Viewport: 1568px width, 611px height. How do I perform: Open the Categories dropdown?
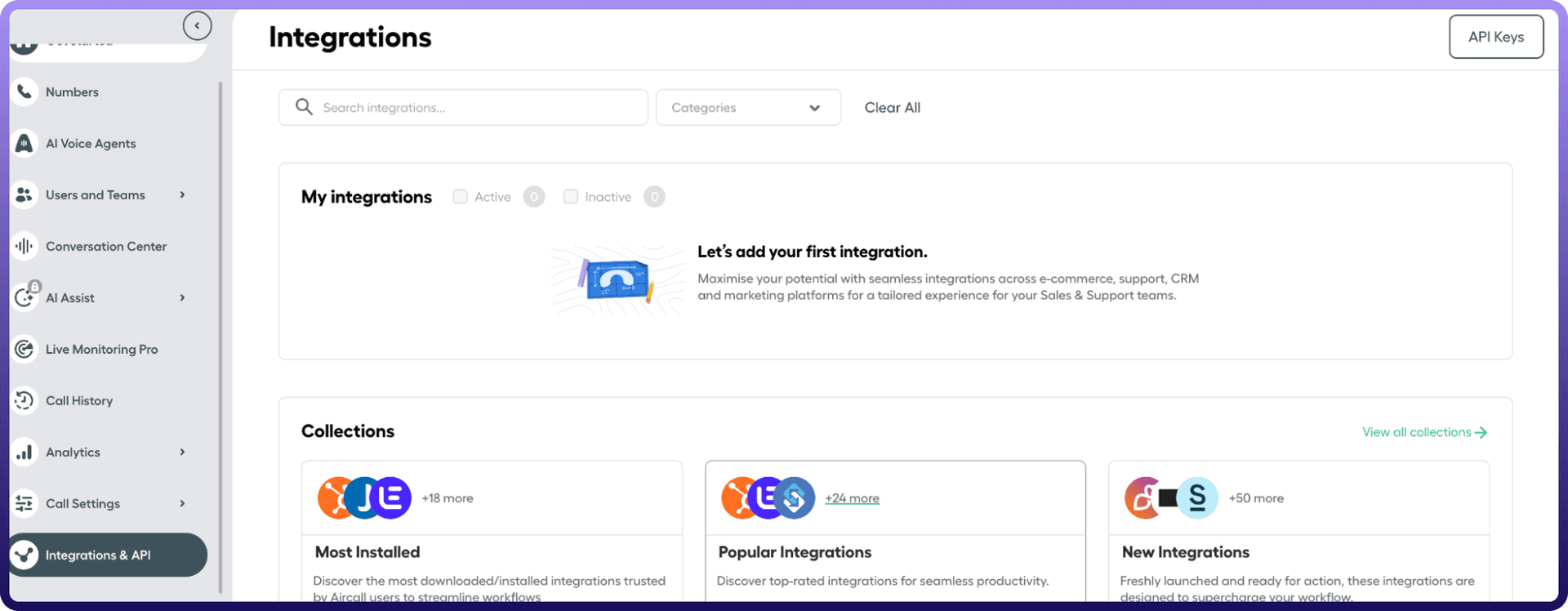747,108
